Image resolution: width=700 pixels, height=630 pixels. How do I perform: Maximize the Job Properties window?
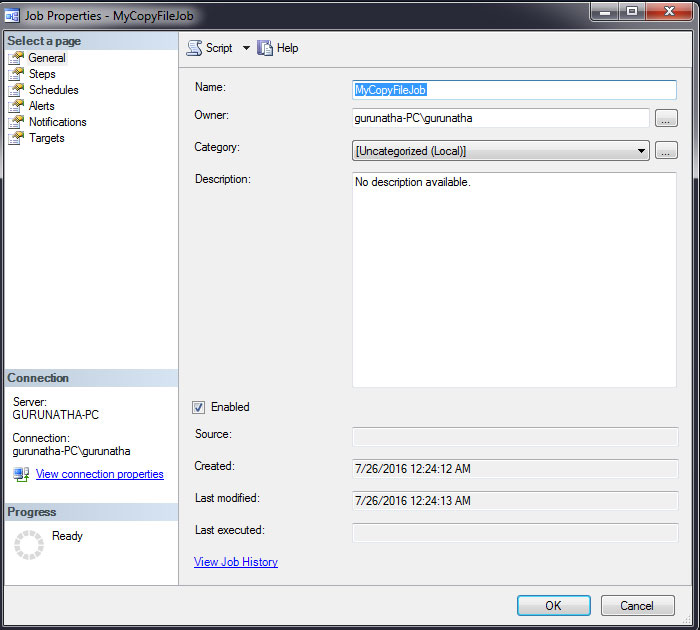click(632, 11)
